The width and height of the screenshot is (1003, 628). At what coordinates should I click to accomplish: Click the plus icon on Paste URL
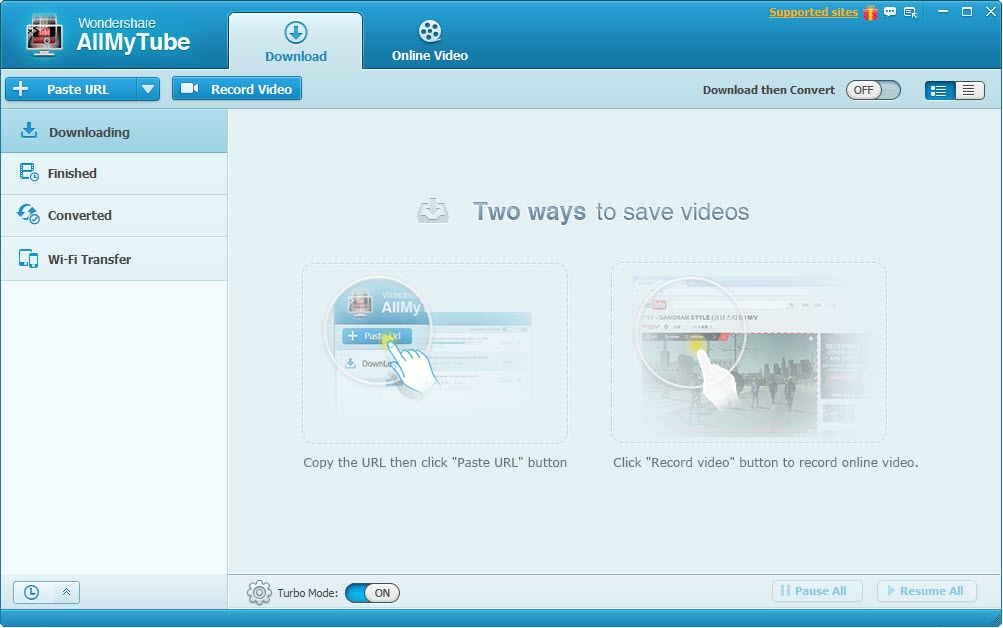click(x=20, y=88)
